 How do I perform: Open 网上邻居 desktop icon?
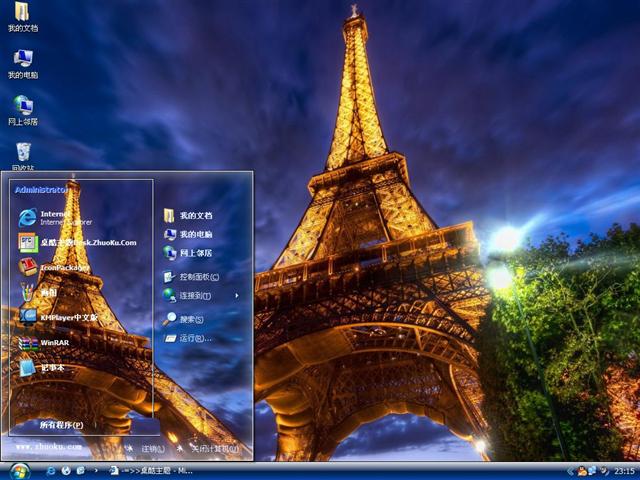[x=23, y=111]
